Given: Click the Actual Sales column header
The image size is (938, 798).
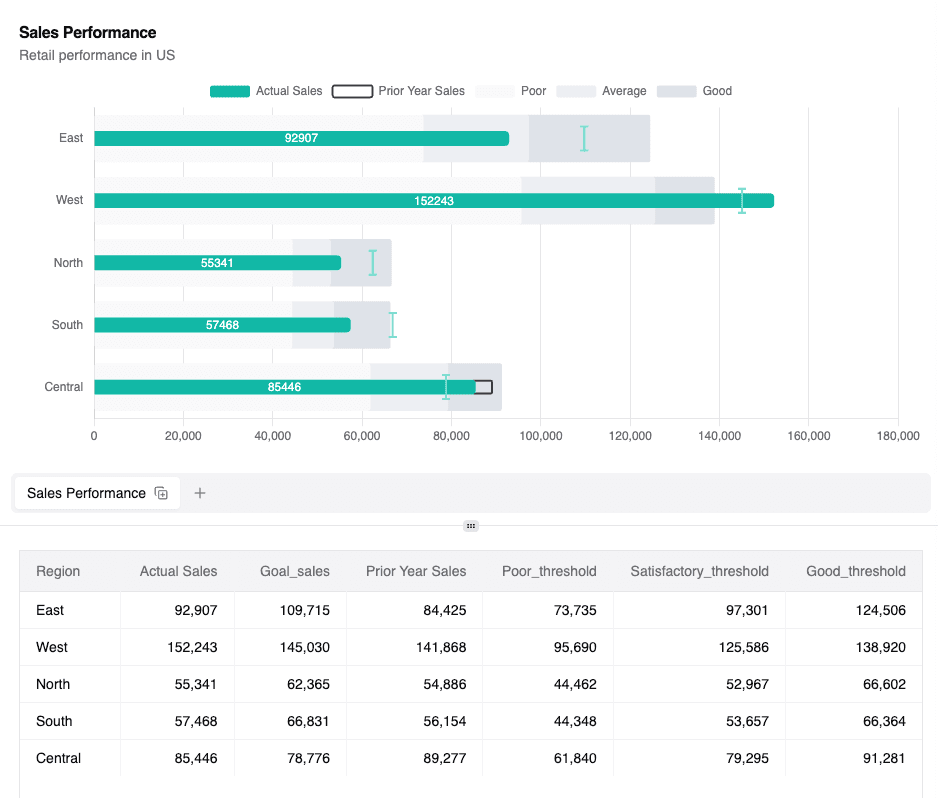Looking at the screenshot, I should click(178, 571).
